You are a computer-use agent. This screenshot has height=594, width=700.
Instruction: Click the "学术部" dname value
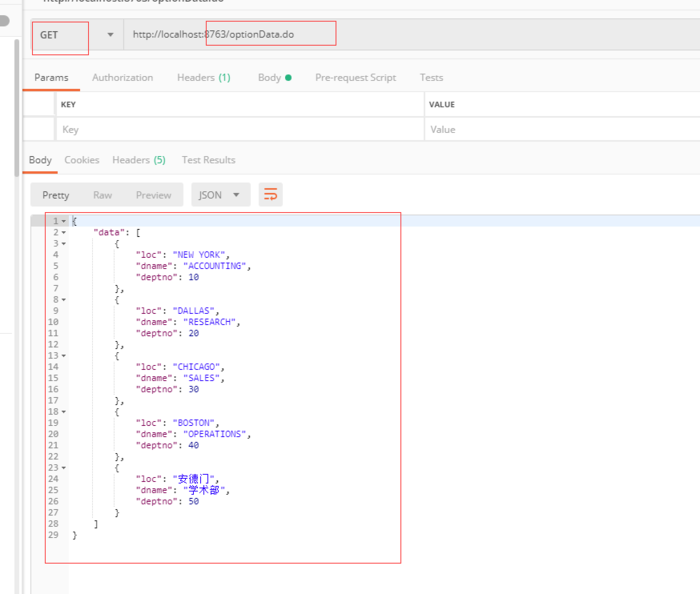tap(204, 490)
